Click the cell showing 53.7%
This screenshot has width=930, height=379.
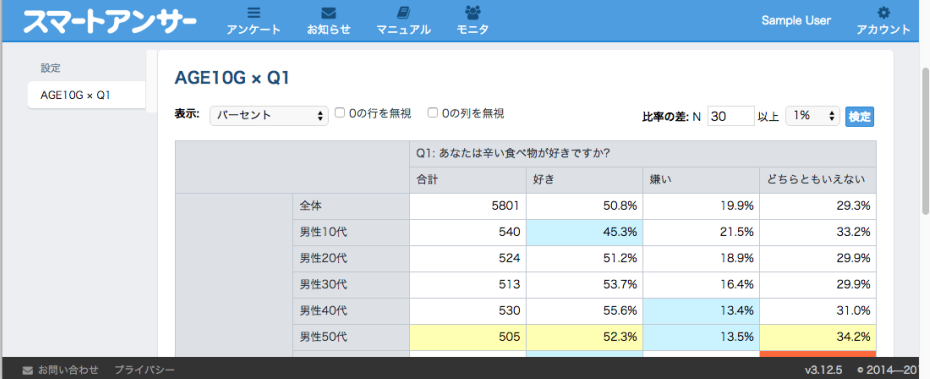(x=585, y=284)
